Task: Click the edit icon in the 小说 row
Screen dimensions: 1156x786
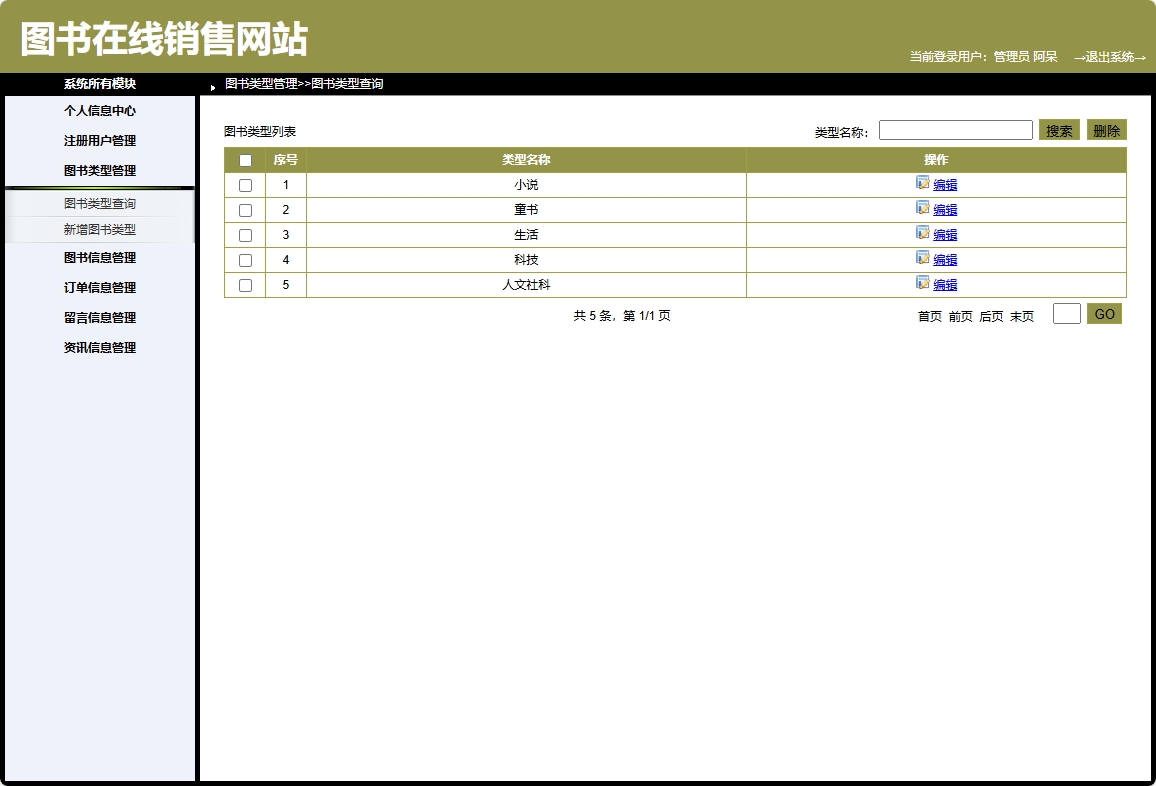Action: click(x=922, y=184)
